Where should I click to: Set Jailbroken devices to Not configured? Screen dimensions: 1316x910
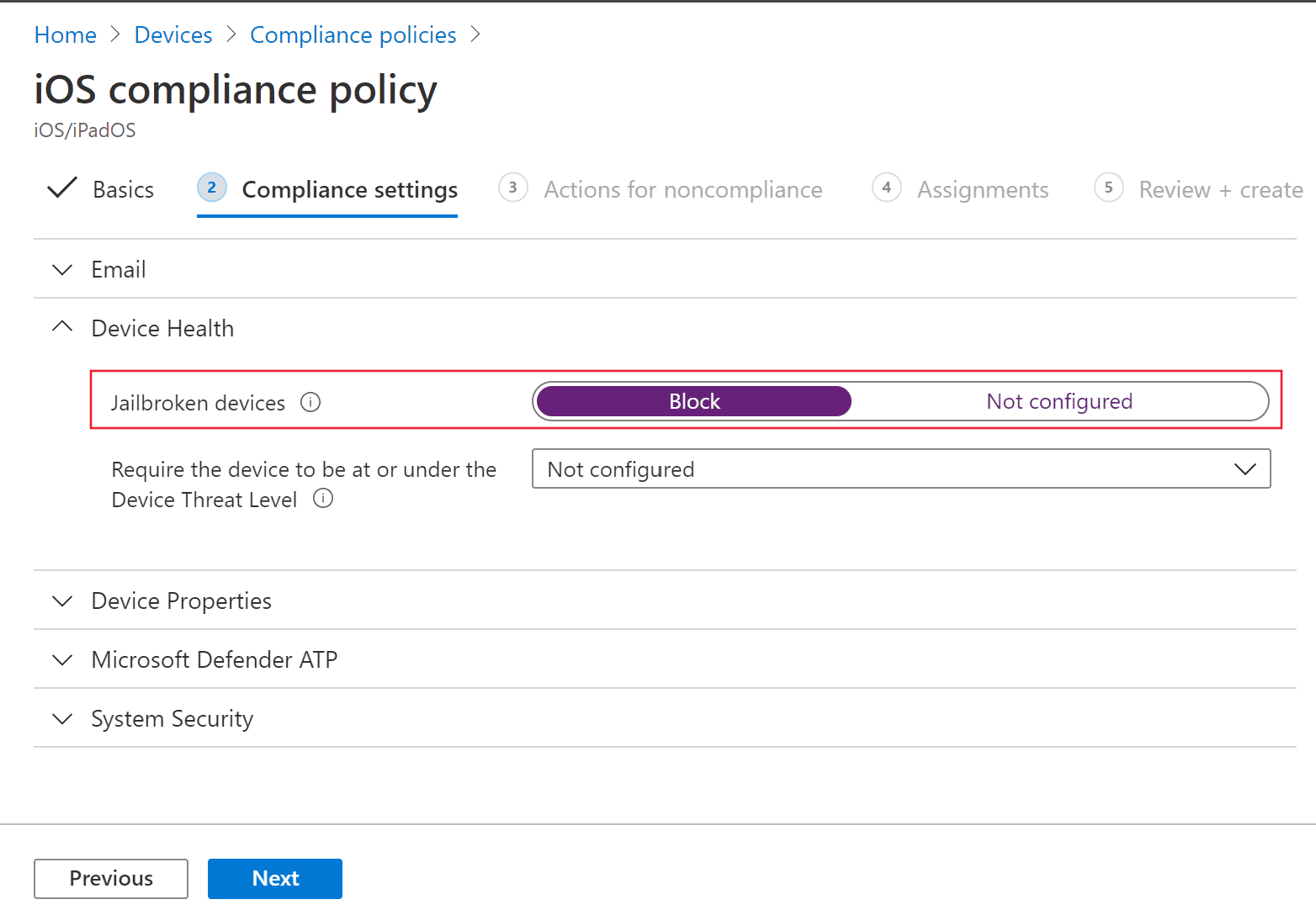pyautogui.click(x=1059, y=401)
